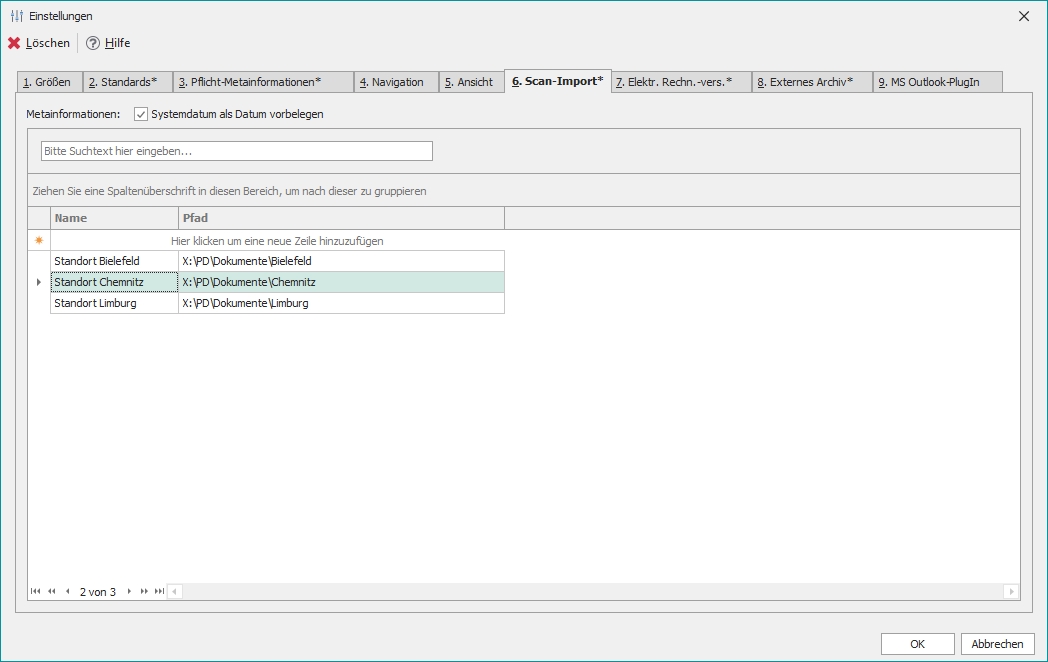The image size is (1048, 662).
Task: Click the horizontal scrollbar left arrow
Action: pos(172,591)
